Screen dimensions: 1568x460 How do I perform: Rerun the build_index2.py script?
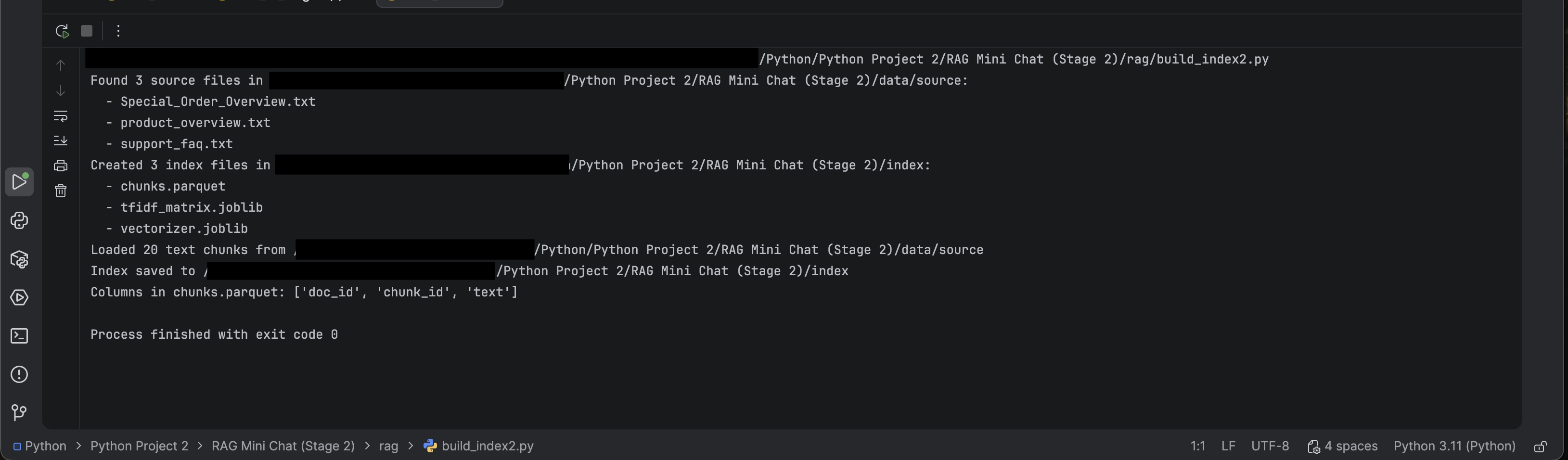[x=62, y=30]
